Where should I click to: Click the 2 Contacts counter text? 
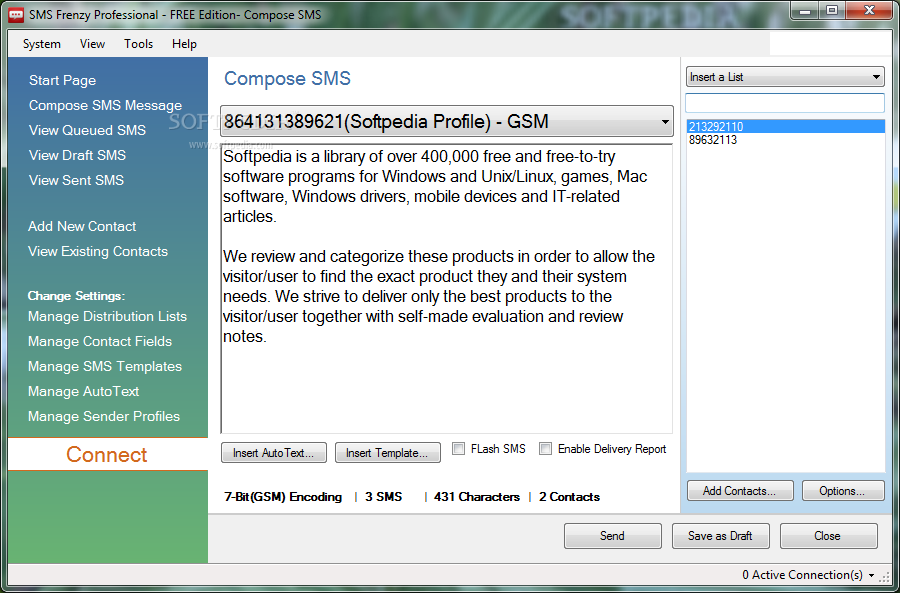click(x=569, y=497)
